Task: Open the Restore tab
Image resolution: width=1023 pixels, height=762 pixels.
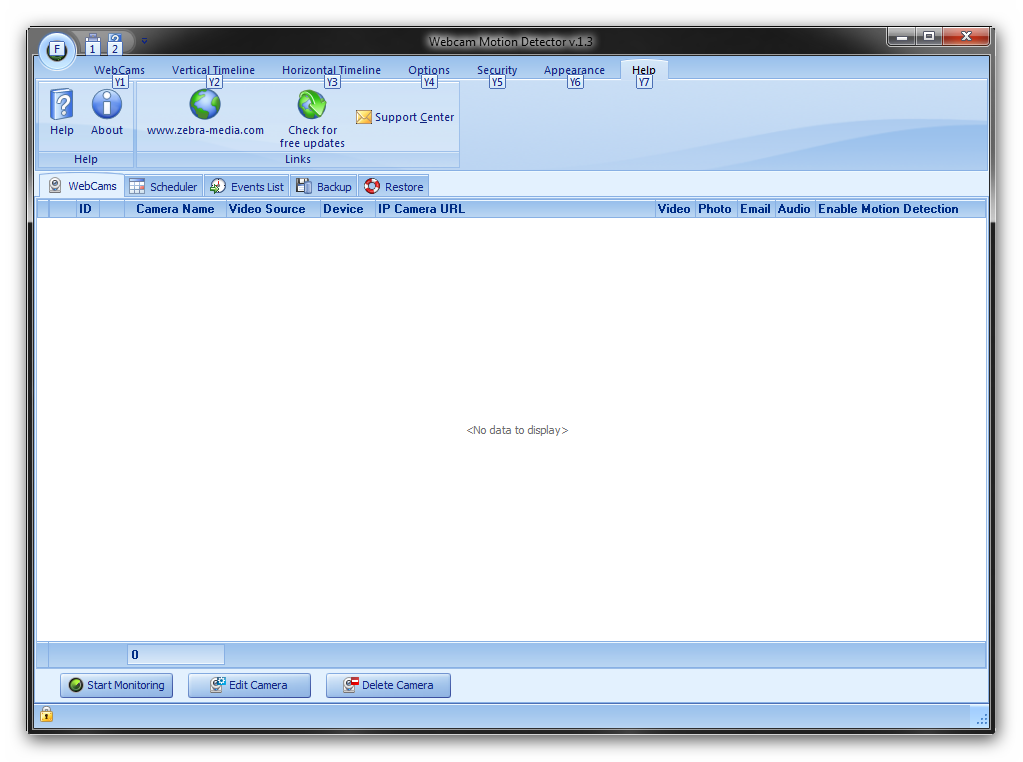Action: pos(394,187)
